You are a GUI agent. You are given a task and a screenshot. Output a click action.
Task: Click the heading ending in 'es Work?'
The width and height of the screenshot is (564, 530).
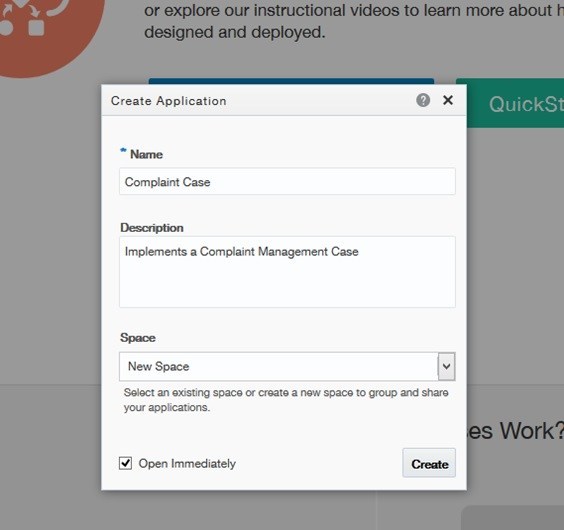(x=515, y=431)
